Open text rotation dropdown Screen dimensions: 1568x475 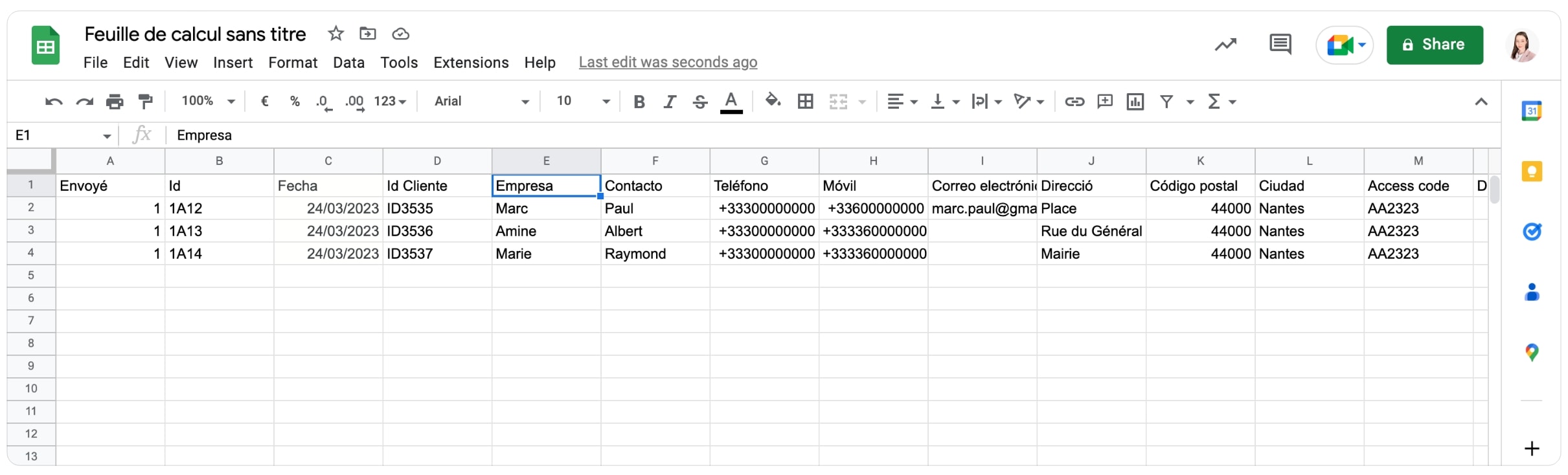point(1028,102)
